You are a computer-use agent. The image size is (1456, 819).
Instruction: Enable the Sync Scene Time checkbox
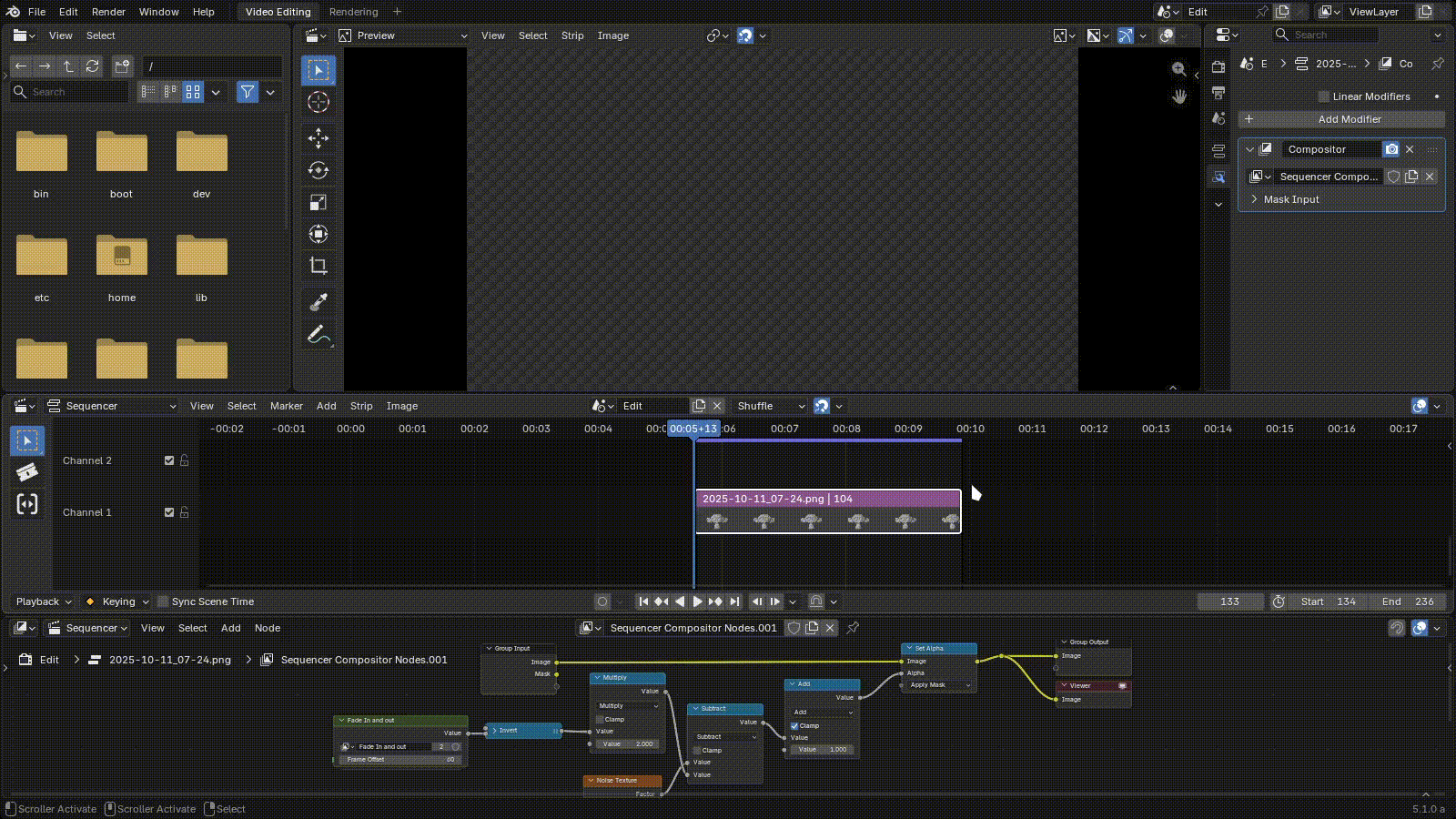point(163,602)
